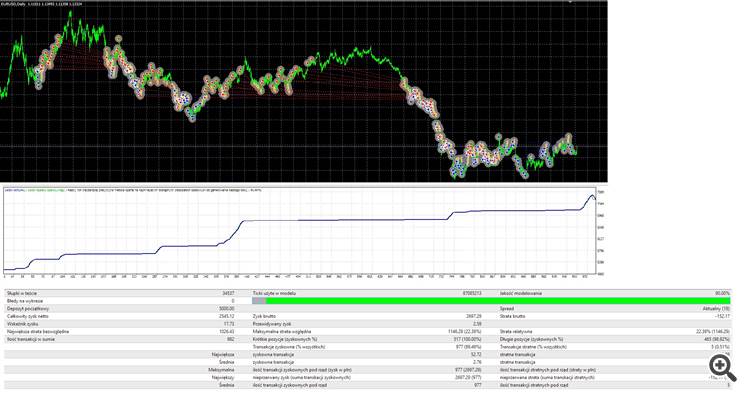Click the loss trades value '5 (0.51%)'
Image resolution: width=750 pixels, height=394 pixels.
pos(720,347)
